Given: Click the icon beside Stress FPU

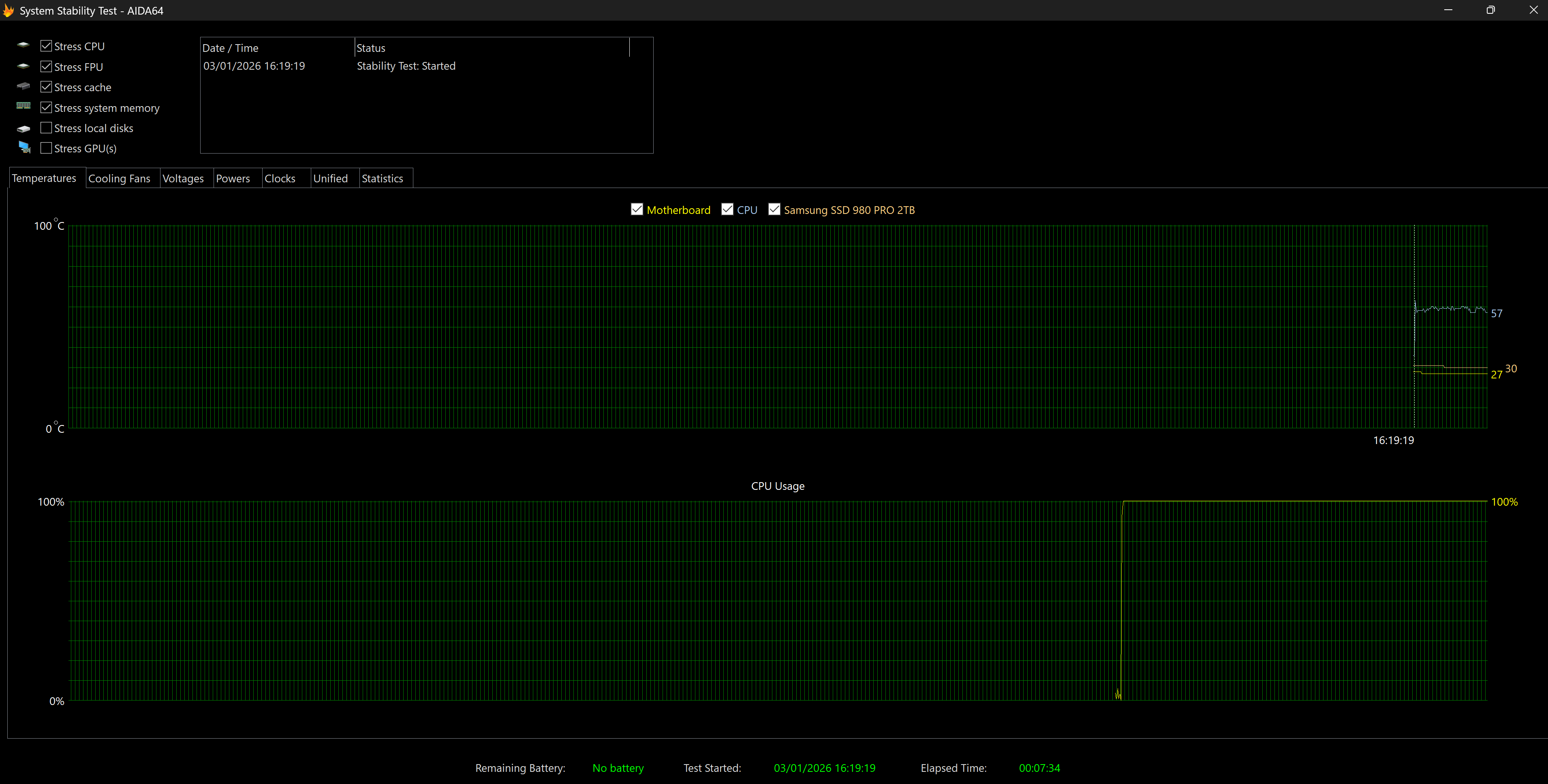Looking at the screenshot, I should coord(24,66).
